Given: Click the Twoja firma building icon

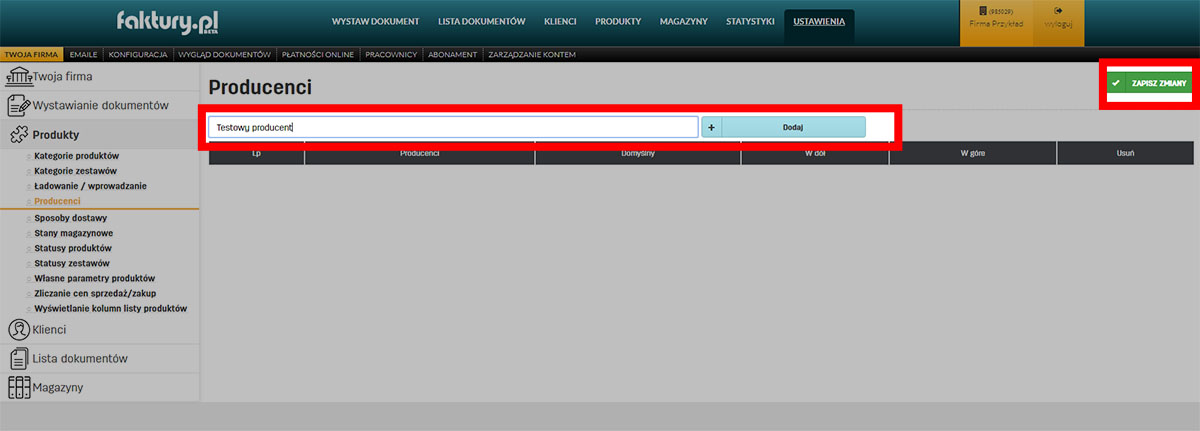Looking at the screenshot, I should pos(18,76).
